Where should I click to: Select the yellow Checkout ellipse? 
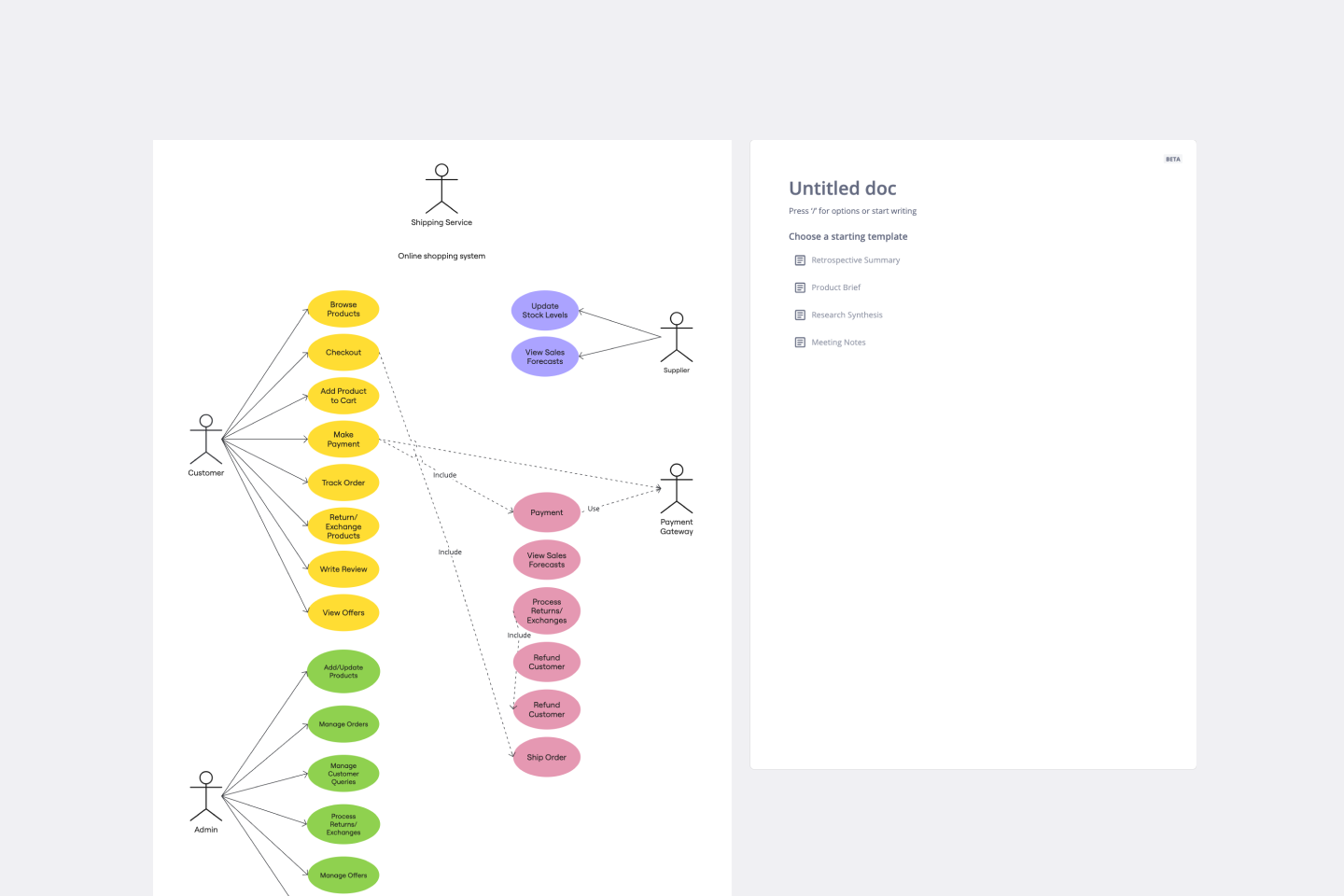coord(343,353)
